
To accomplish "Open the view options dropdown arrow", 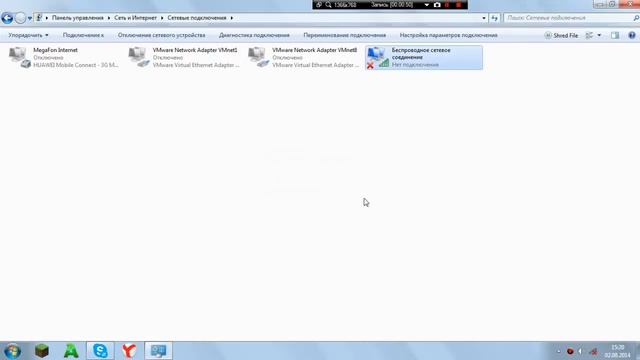I will [x=599, y=36].
